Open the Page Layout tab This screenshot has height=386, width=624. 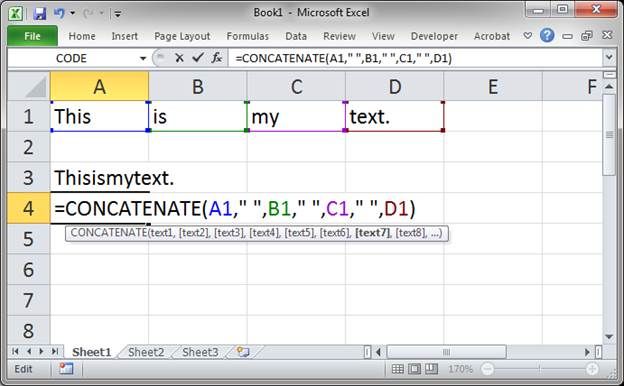point(182,36)
